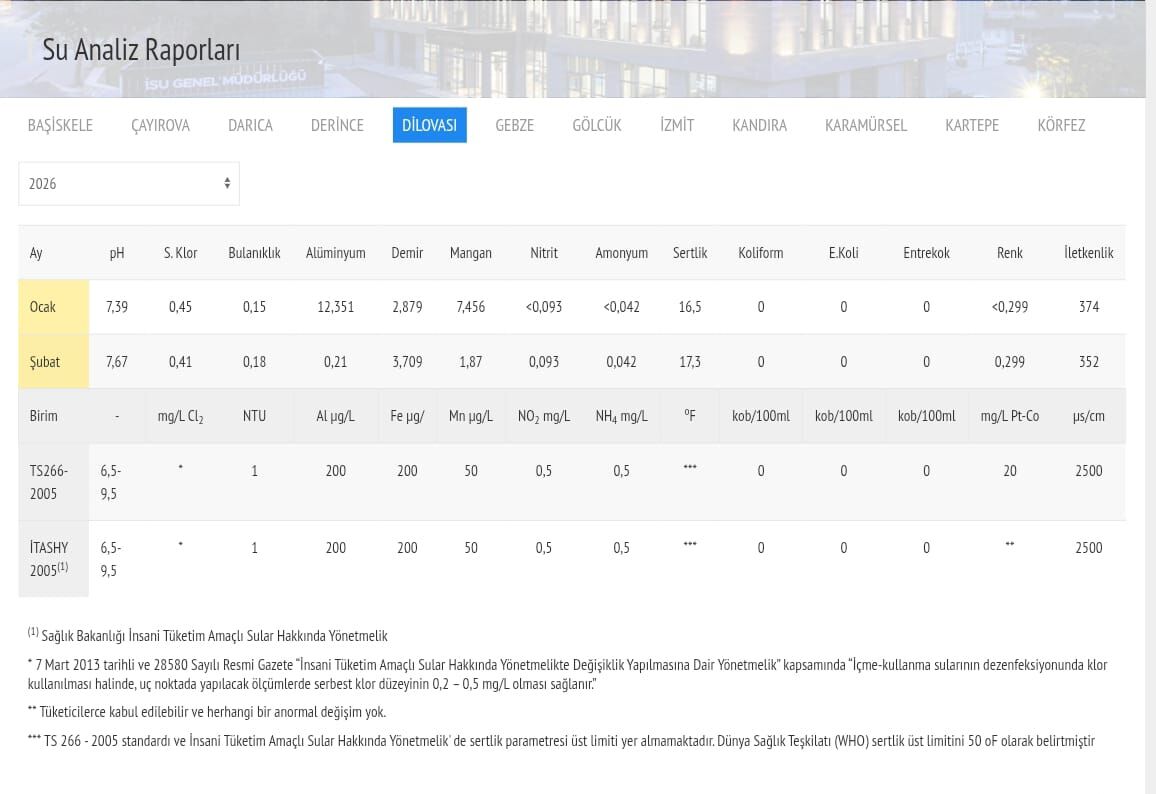Go to the DERİNCE tab
Image resolution: width=1156 pixels, height=794 pixels.
point(337,125)
